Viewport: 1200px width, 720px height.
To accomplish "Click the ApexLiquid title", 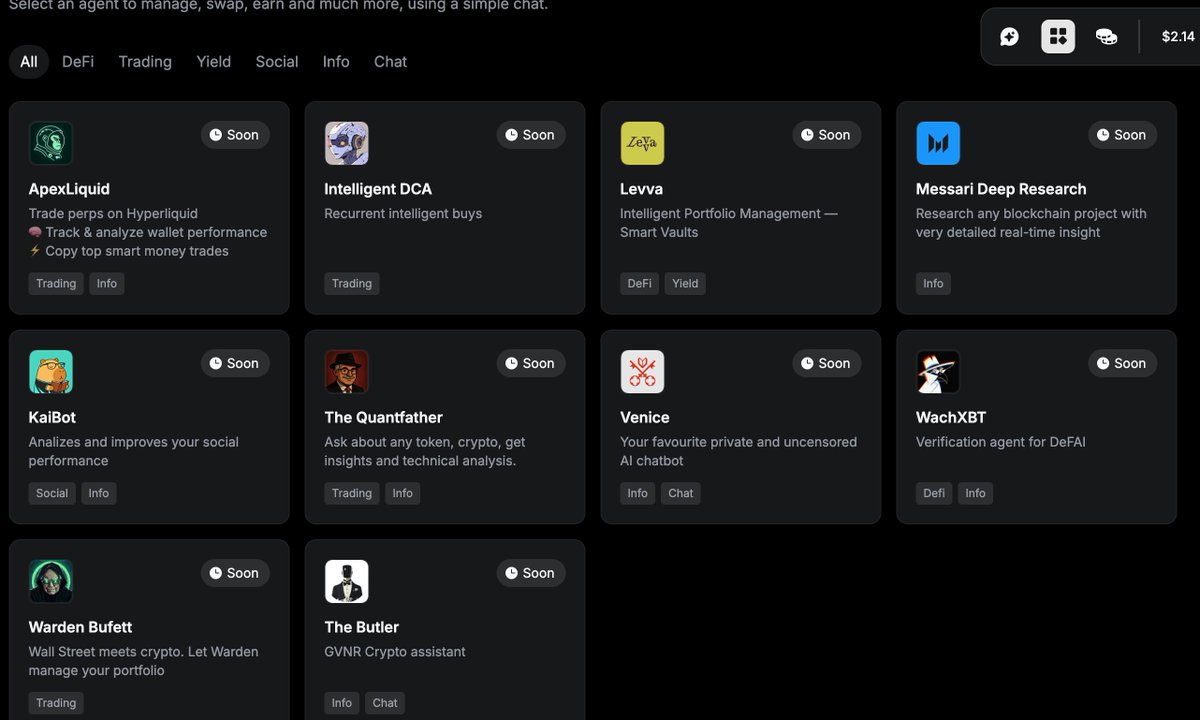I will click(69, 189).
